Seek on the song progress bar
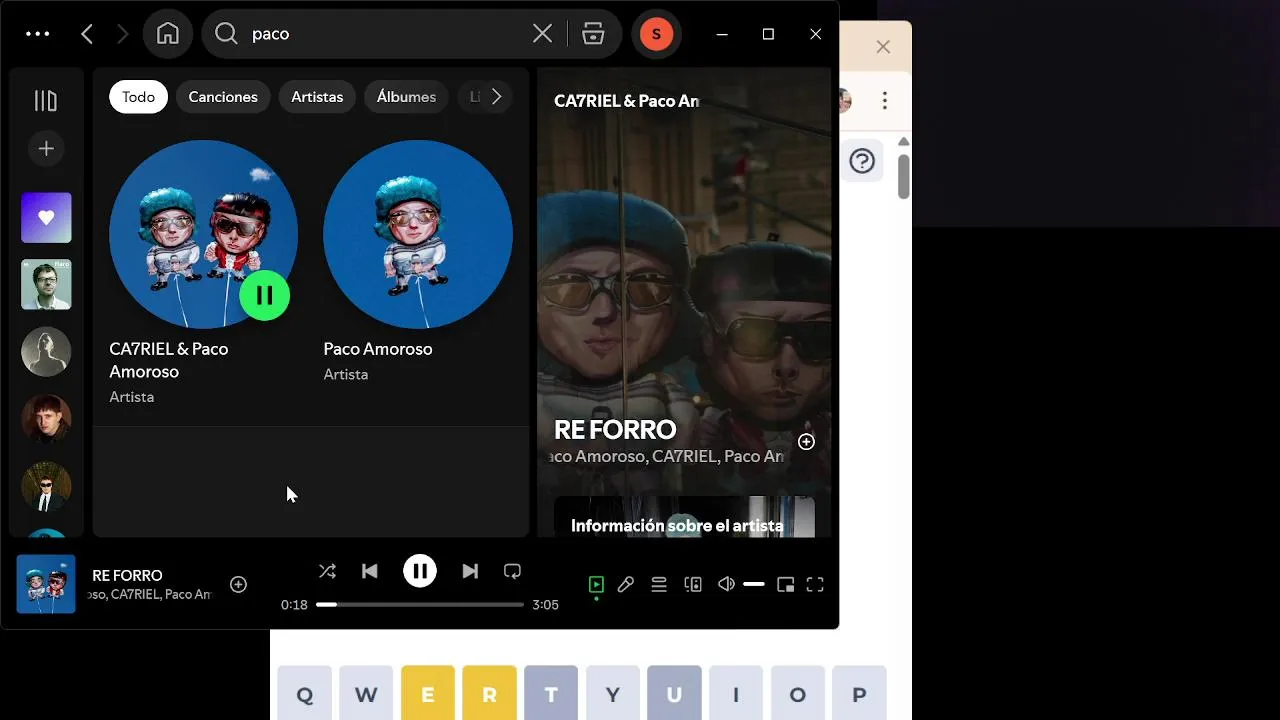1280x720 pixels. tap(420, 604)
